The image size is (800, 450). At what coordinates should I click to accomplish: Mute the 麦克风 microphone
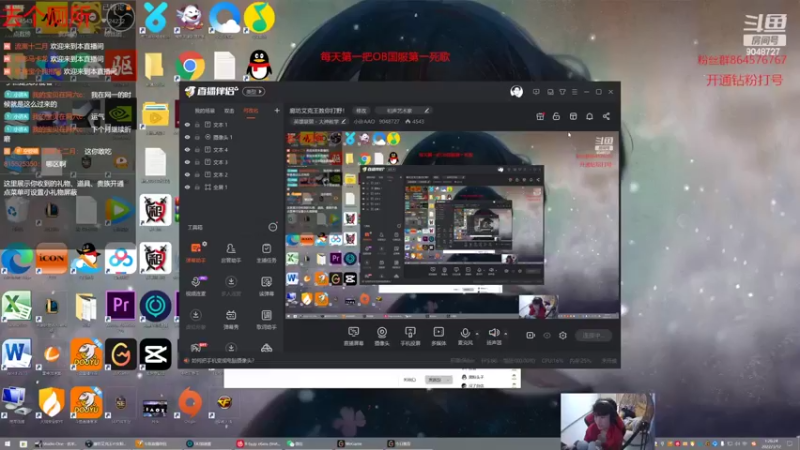click(465, 335)
